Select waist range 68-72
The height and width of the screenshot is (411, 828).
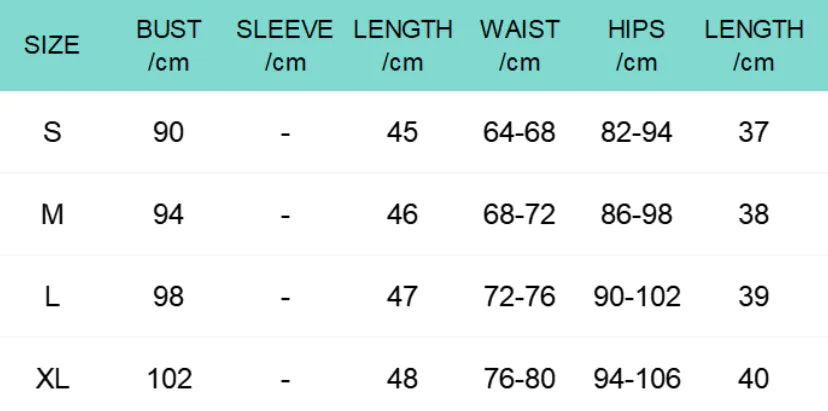[519, 214]
